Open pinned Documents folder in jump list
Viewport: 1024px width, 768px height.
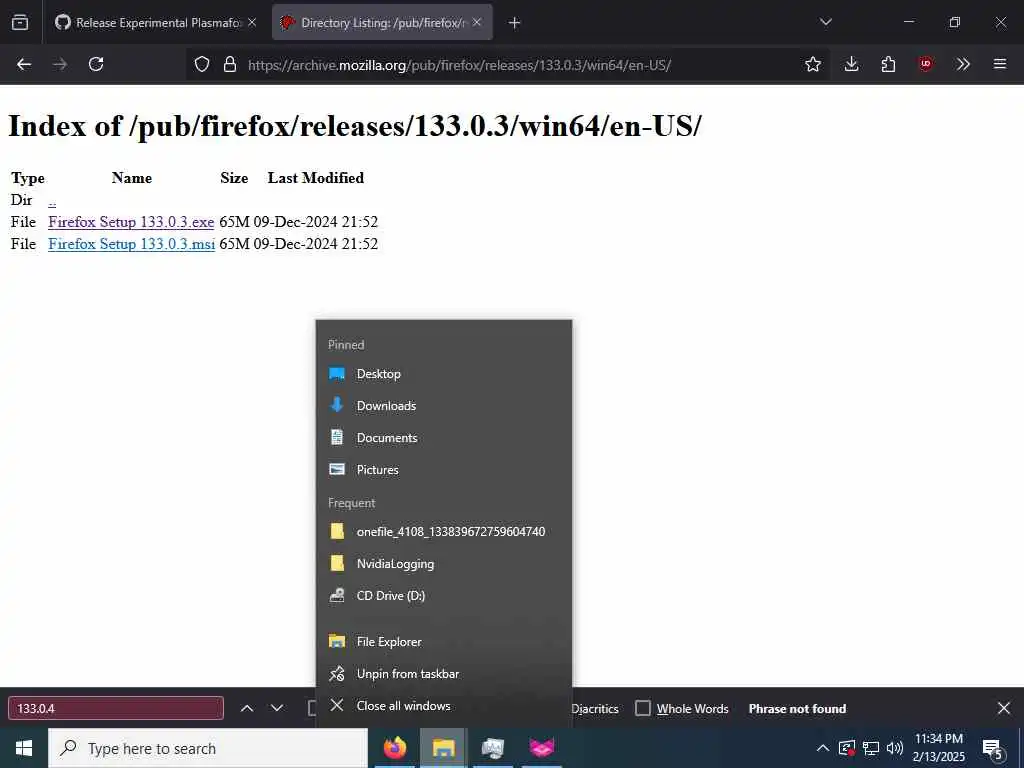pos(444,438)
